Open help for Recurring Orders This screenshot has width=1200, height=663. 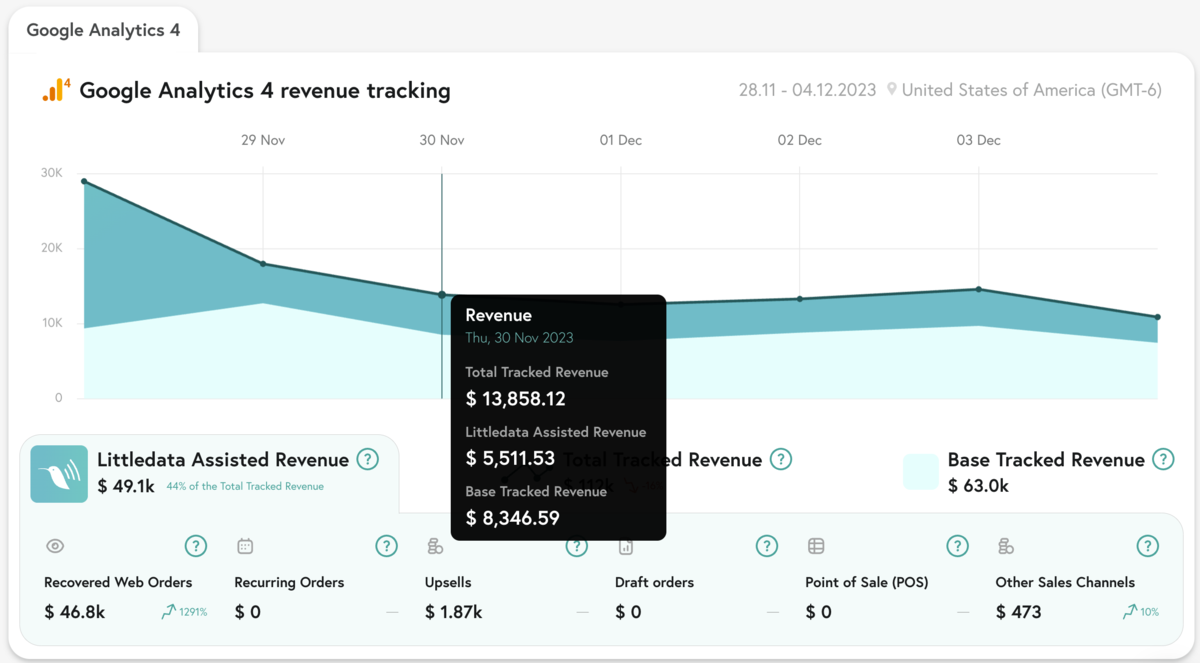pyautogui.click(x=386, y=546)
